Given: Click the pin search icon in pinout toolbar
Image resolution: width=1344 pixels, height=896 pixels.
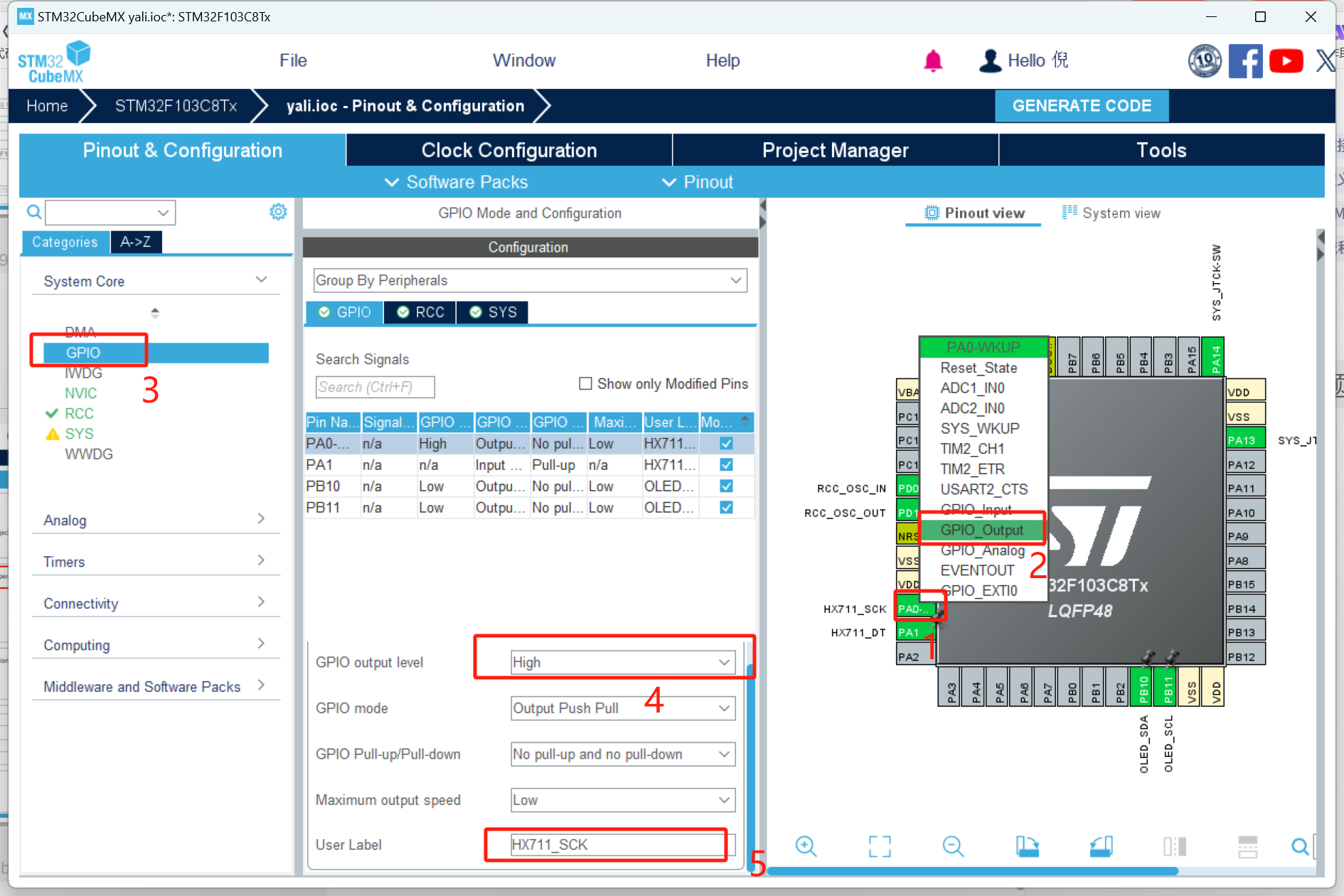Looking at the screenshot, I should (1300, 846).
